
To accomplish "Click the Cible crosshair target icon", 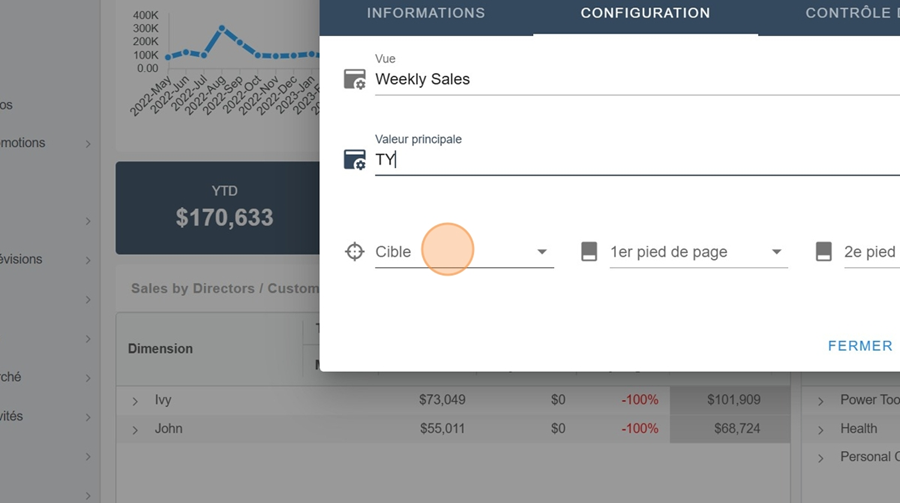I will tap(354, 252).
